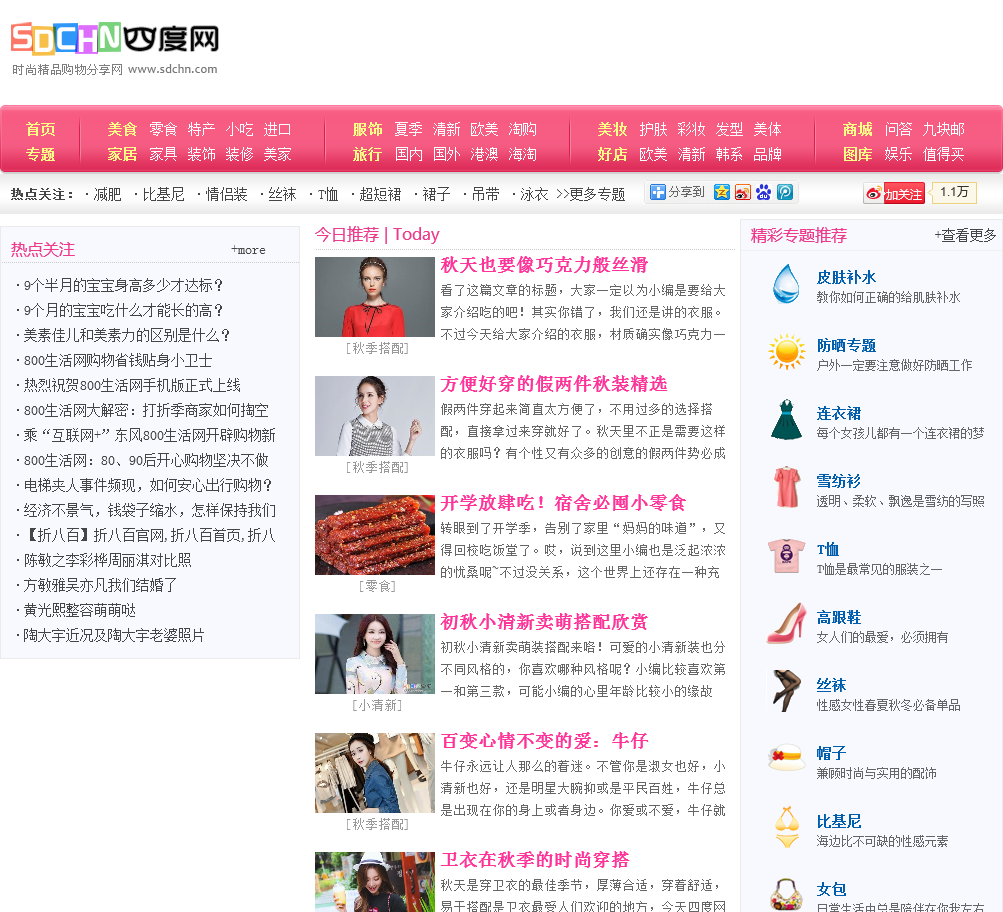Open 电梯夹人事件频现 headline
Viewport: 1003px width, 912px height.
pyautogui.click(x=148, y=485)
